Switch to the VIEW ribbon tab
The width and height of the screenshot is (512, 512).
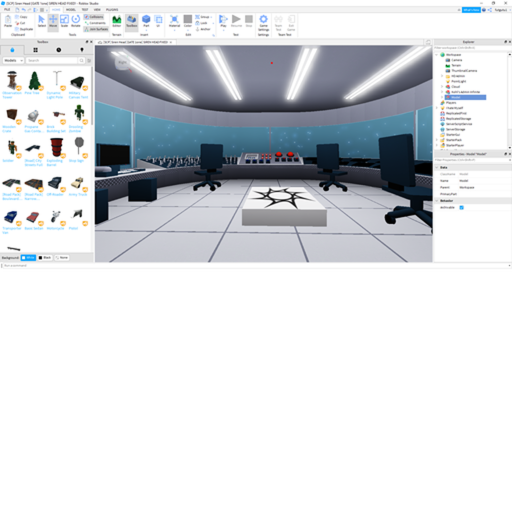coord(97,10)
